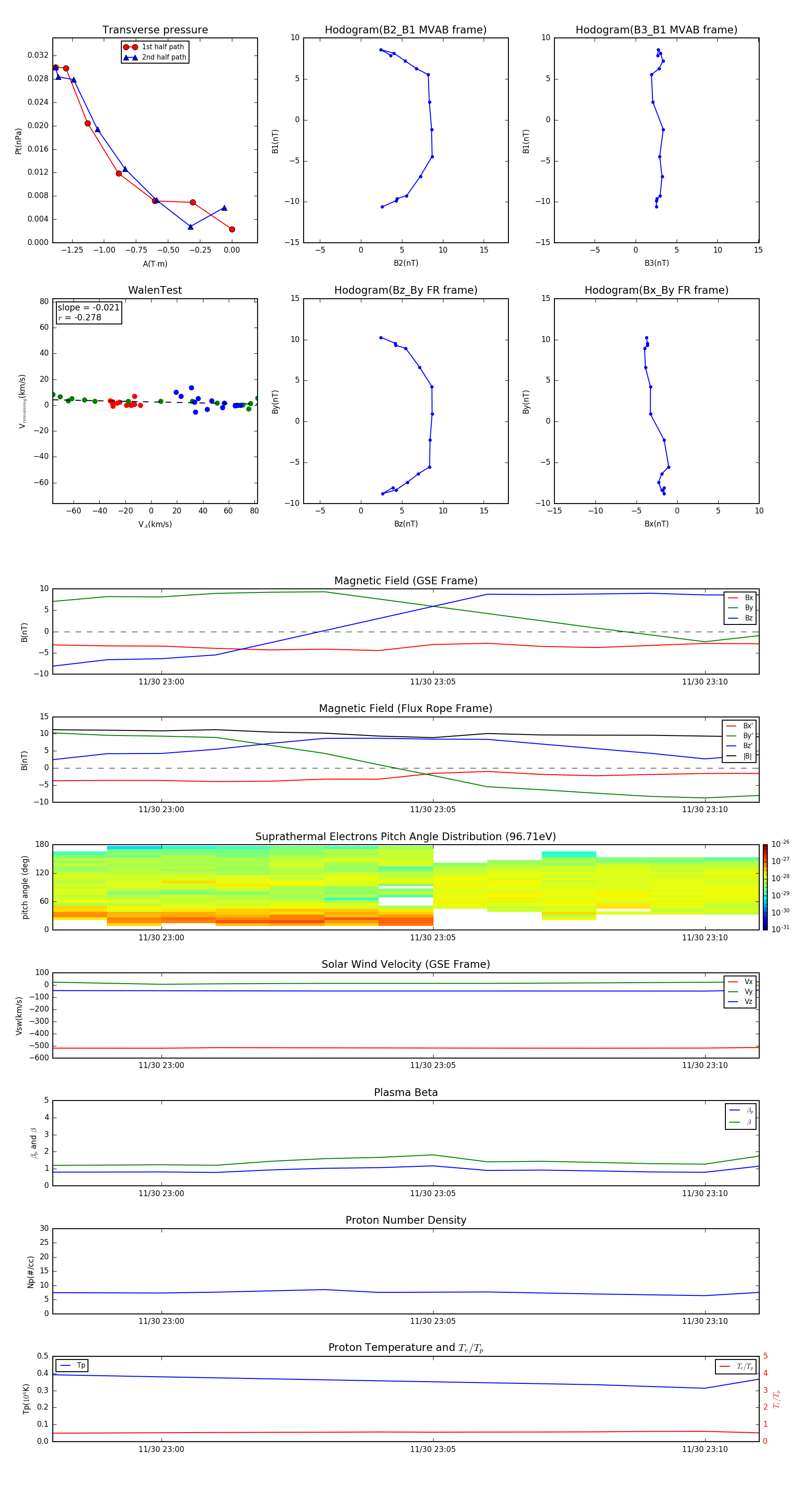Click the 'Bx(nT)' axis label
The width and height of the screenshot is (812, 1489).
656,524
